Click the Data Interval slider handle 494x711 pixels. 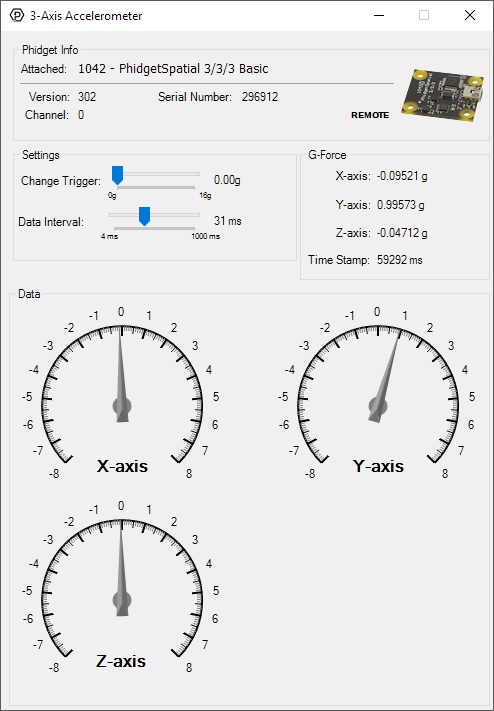(144, 216)
